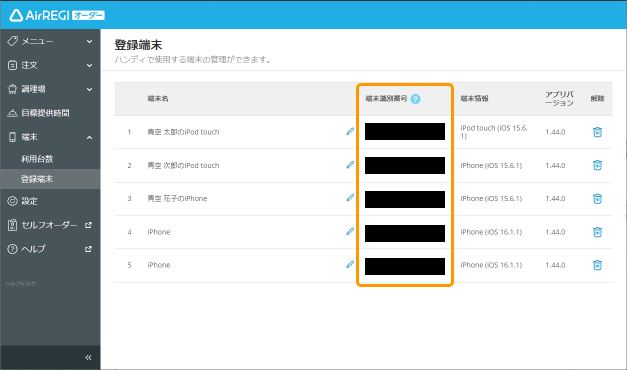
Task: Click device name 青空 太郎のiPod touch
Action: tap(183, 132)
